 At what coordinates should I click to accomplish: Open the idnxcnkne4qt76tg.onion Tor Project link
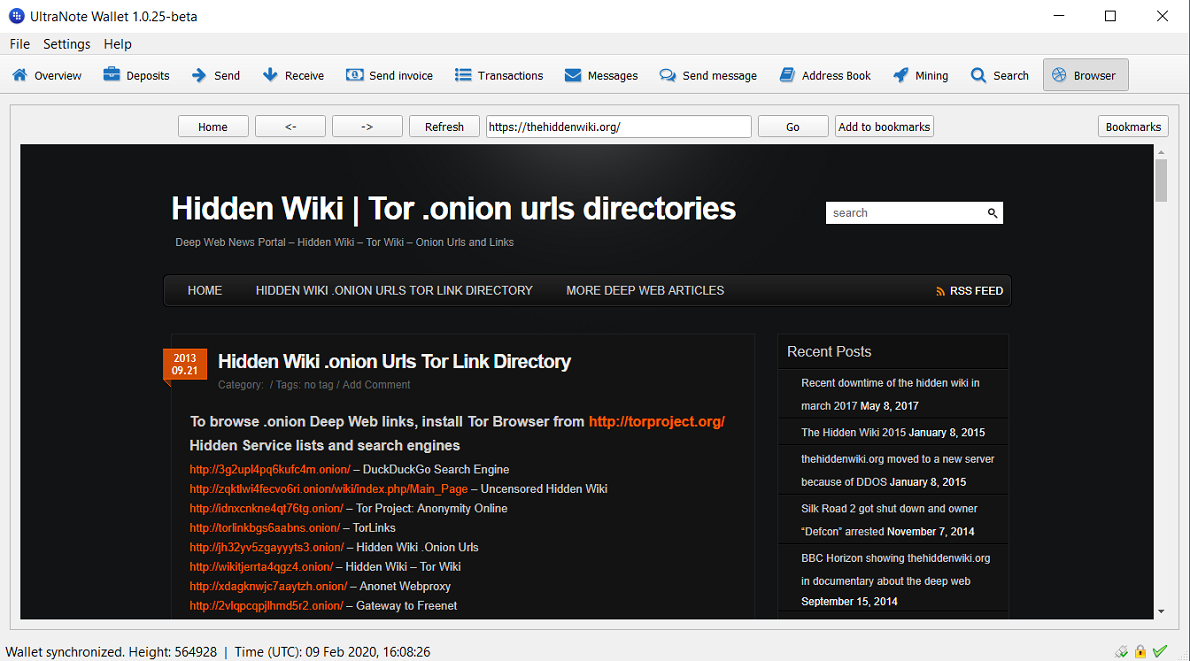tap(266, 508)
